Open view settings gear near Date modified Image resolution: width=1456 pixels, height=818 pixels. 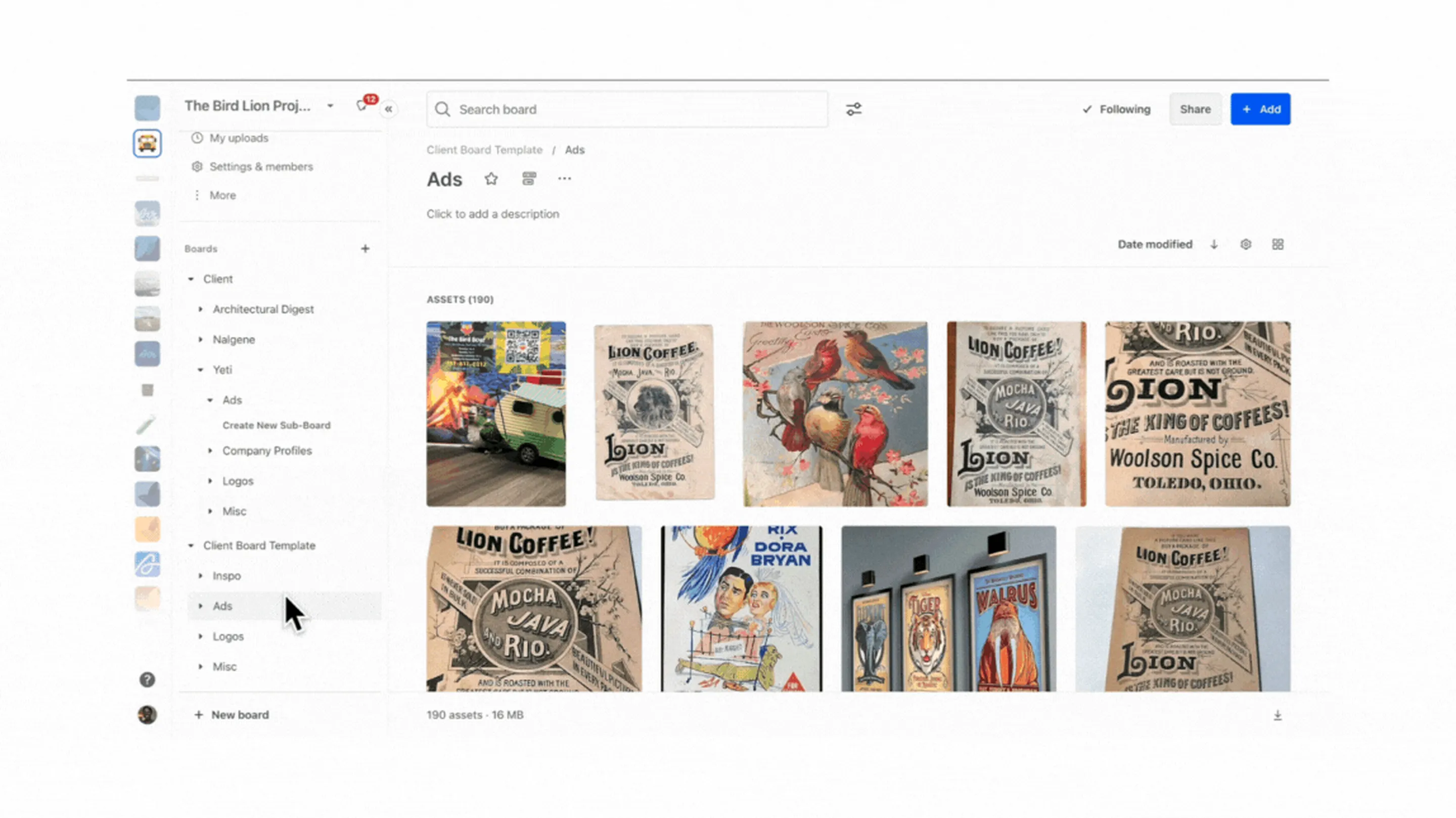coord(1246,244)
